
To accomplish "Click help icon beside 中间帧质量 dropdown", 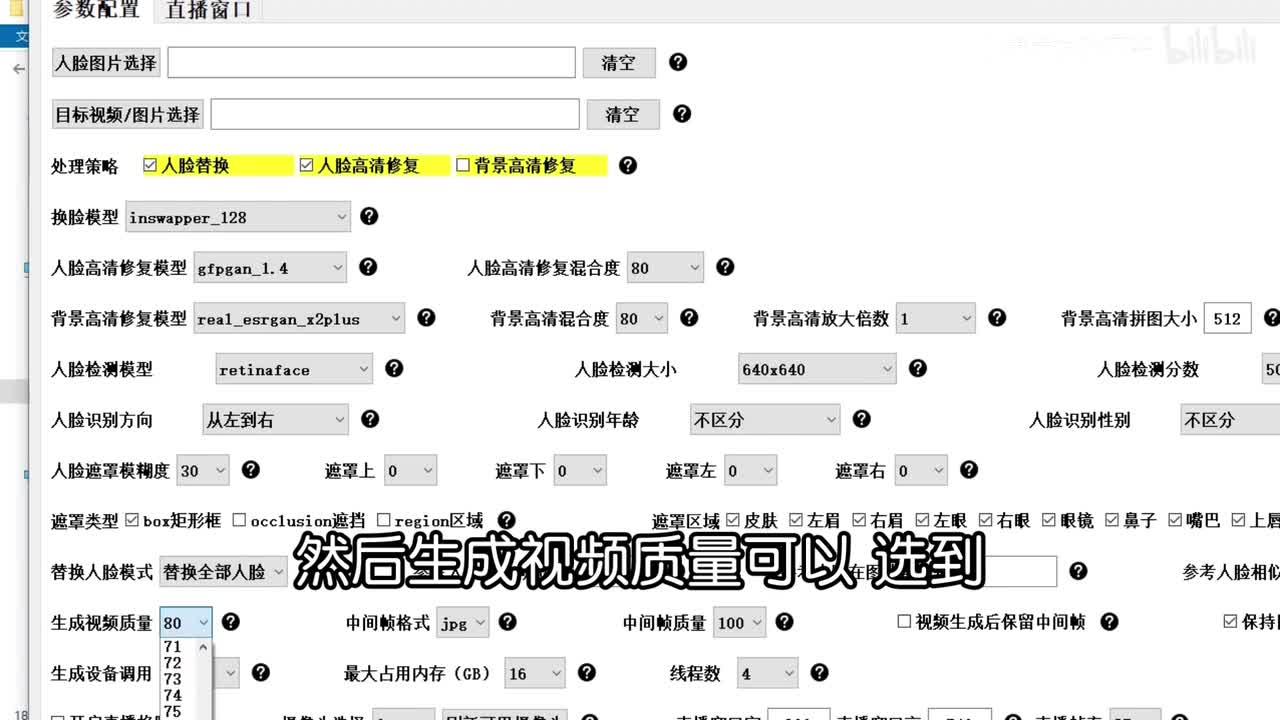I will (x=784, y=622).
